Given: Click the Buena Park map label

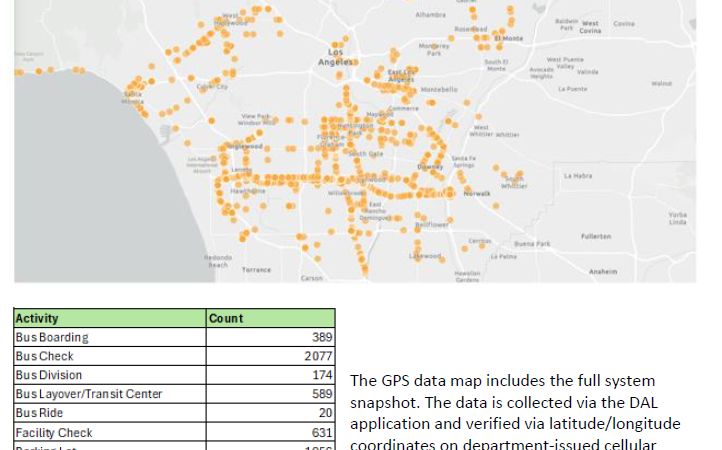Looking at the screenshot, I should tap(531, 244).
